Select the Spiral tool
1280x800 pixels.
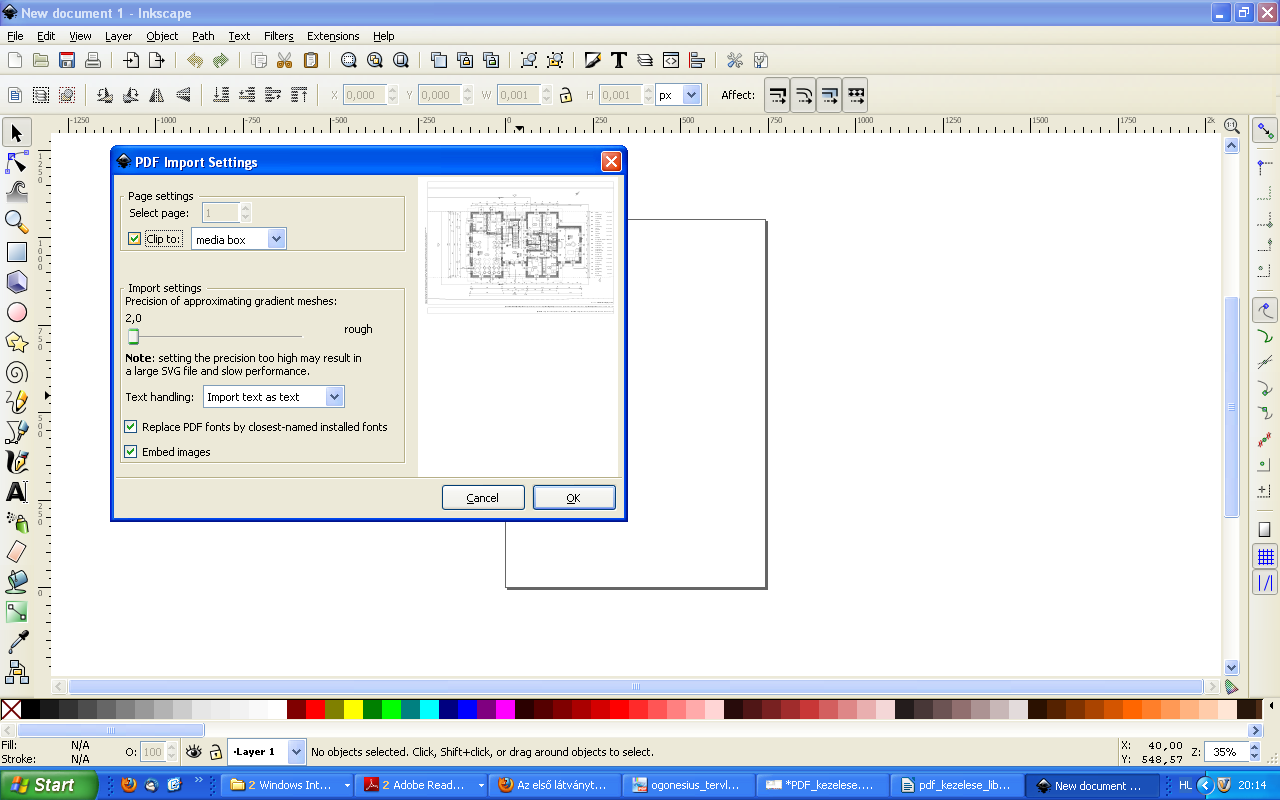[x=16, y=372]
